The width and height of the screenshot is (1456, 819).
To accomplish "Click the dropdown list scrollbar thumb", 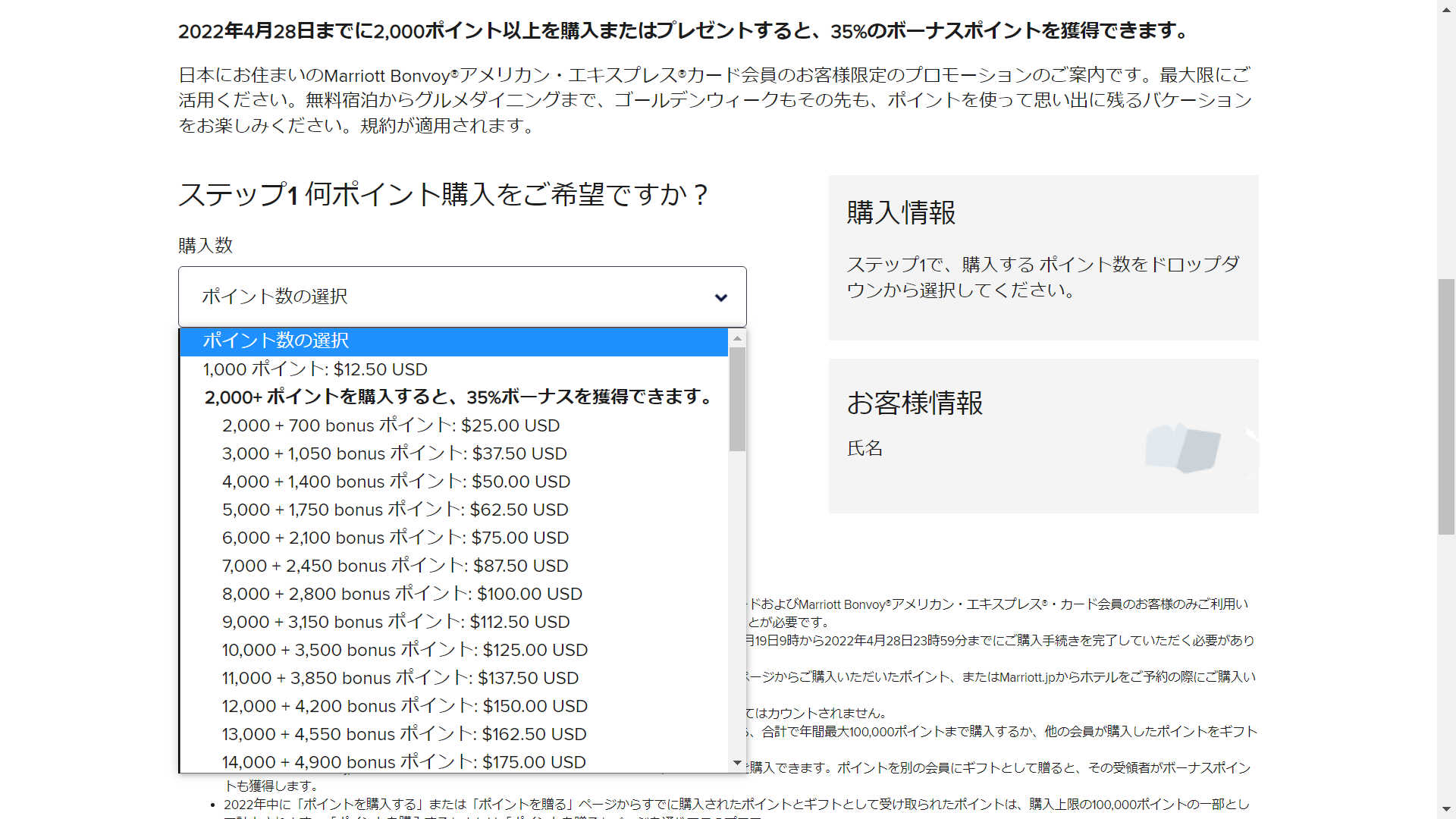I will coord(737,399).
